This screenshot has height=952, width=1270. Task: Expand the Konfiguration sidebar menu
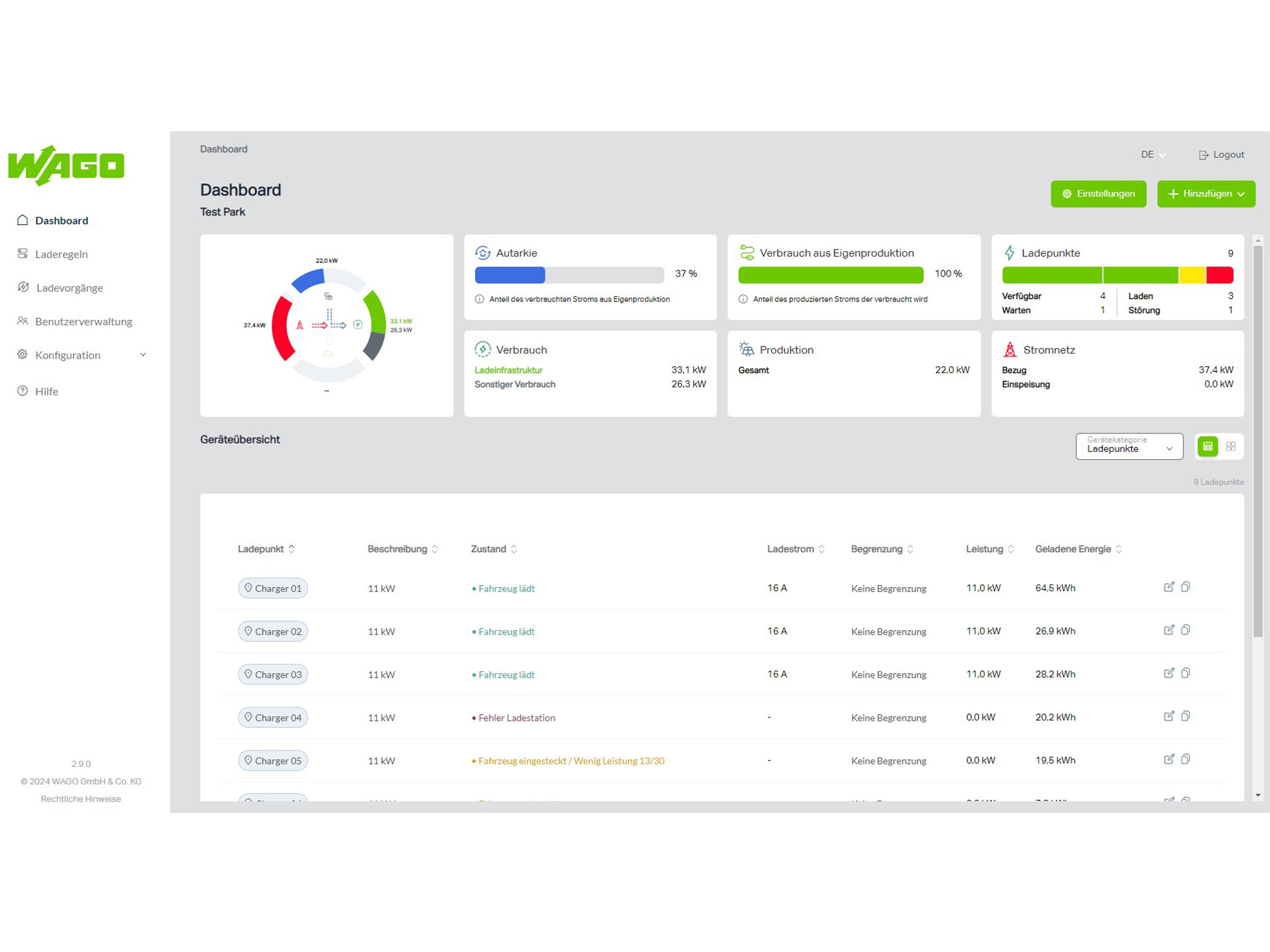[x=83, y=355]
